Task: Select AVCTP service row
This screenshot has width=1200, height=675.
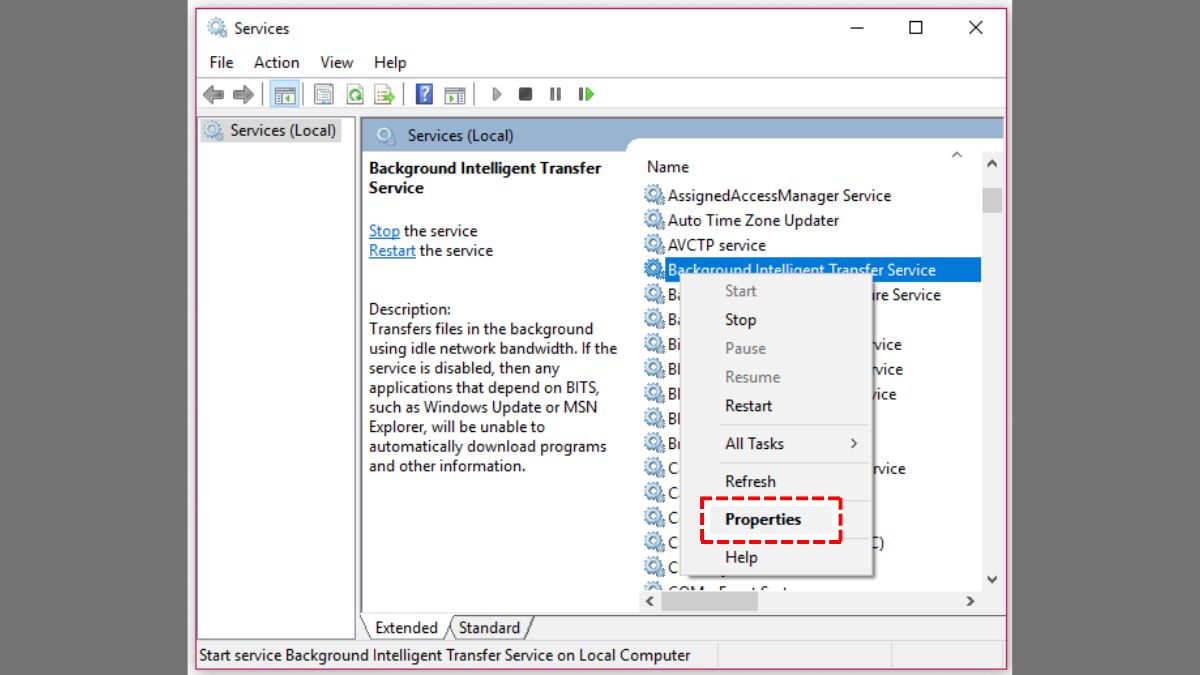Action: coord(716,245)
